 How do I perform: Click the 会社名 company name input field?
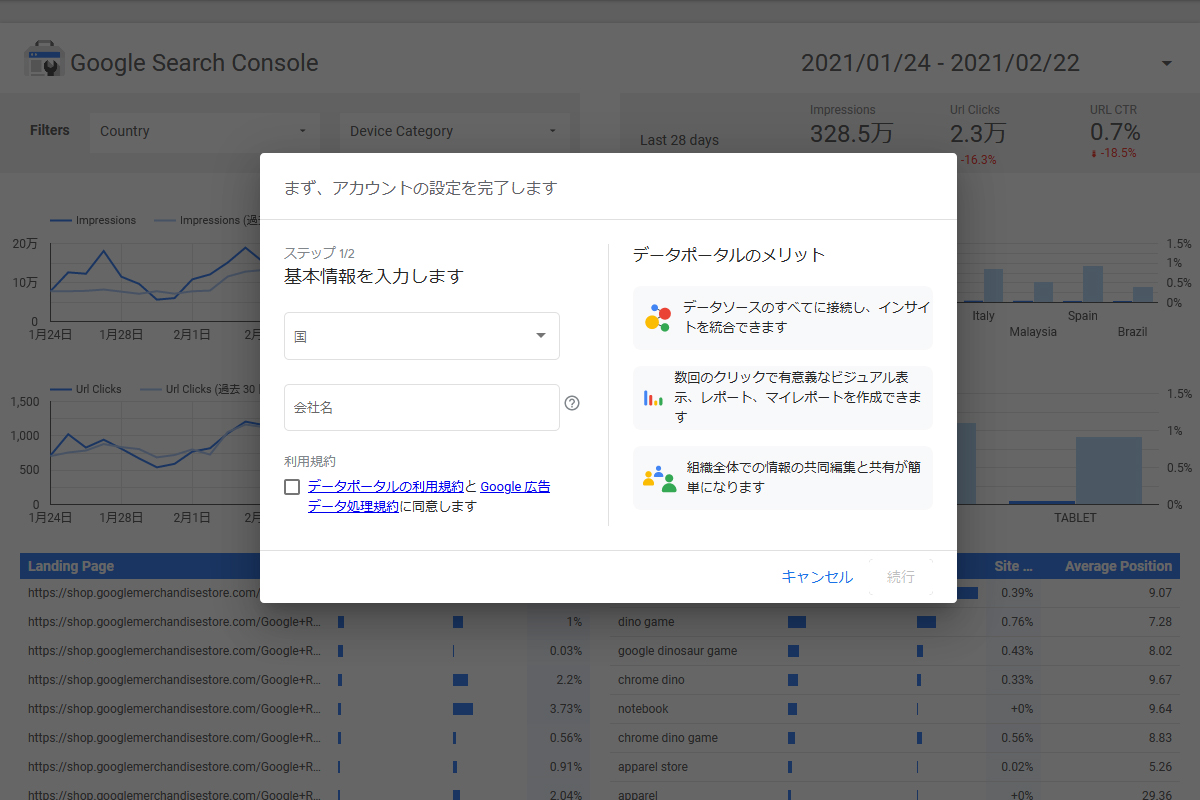[421, 408]
